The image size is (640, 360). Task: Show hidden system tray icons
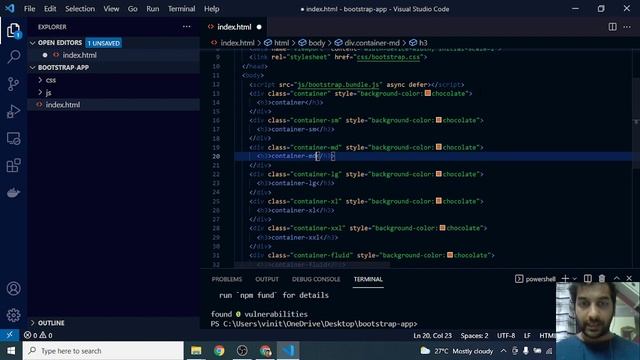[503, 351]
